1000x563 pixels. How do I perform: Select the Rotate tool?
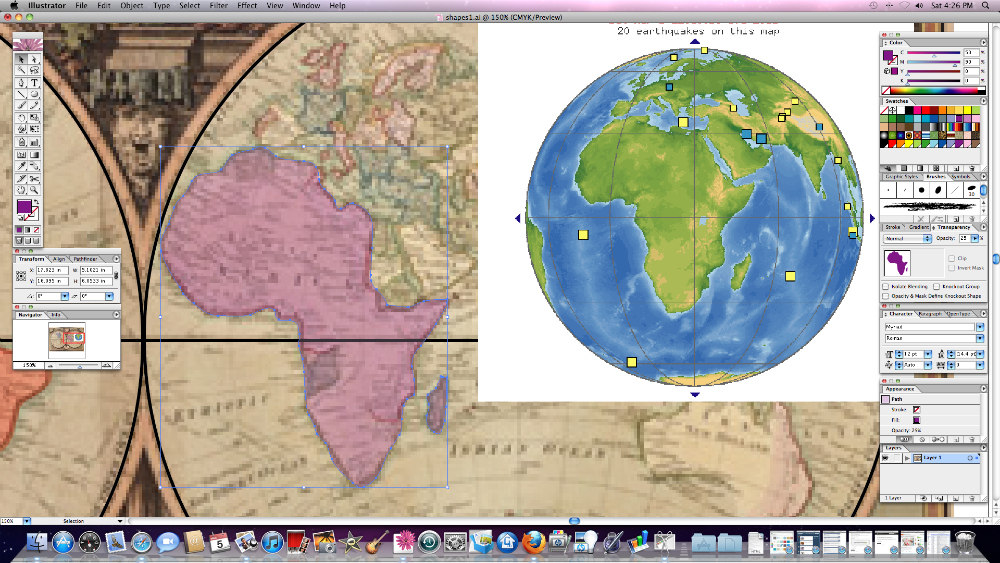[x=21, y=118]
